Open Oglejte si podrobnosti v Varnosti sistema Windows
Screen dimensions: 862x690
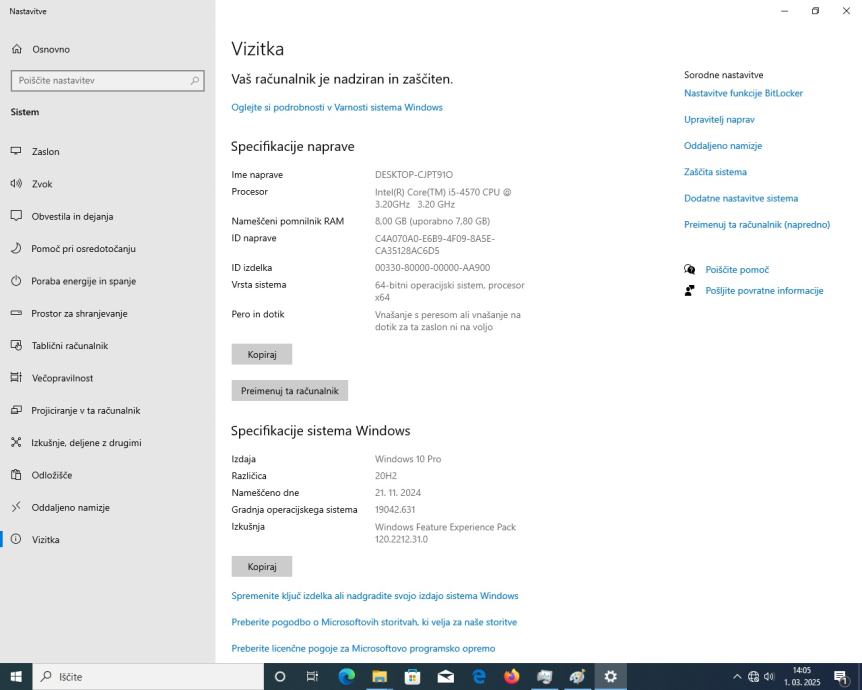pos(337,107)
